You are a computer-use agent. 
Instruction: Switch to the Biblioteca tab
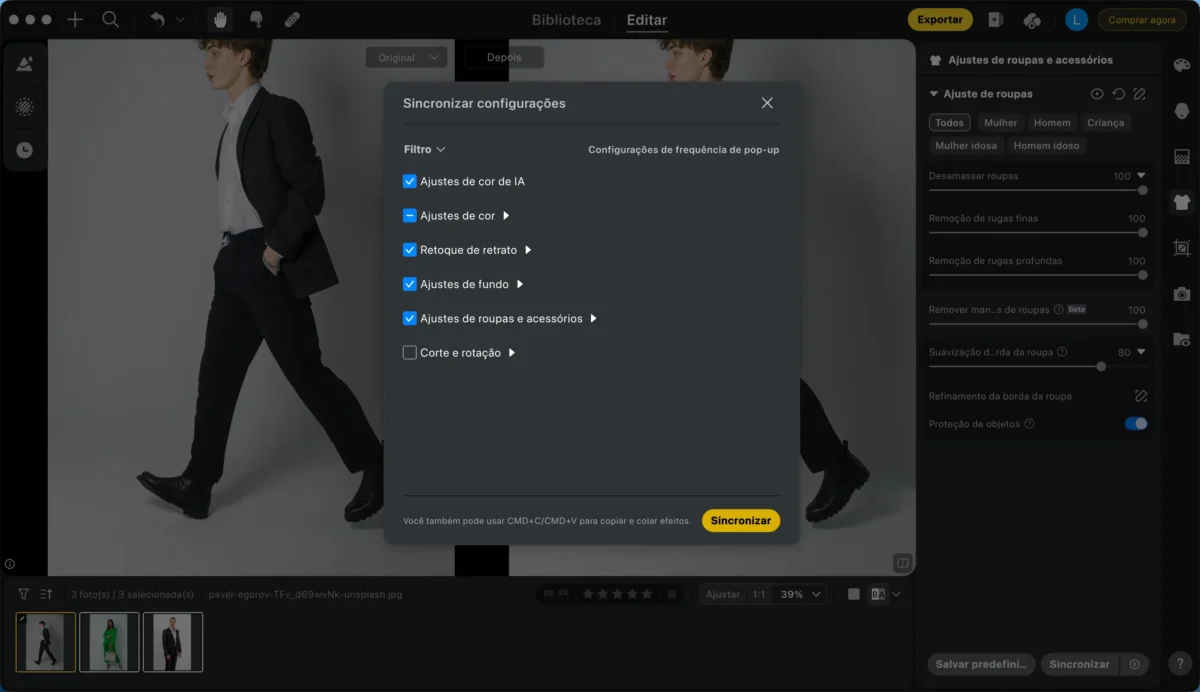pos(567,20)
